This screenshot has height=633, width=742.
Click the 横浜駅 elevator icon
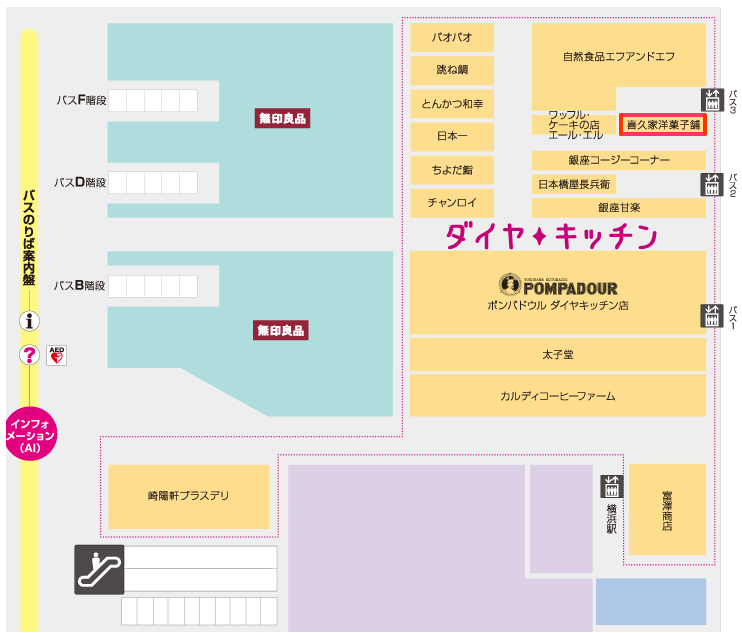tap(611, 487)
